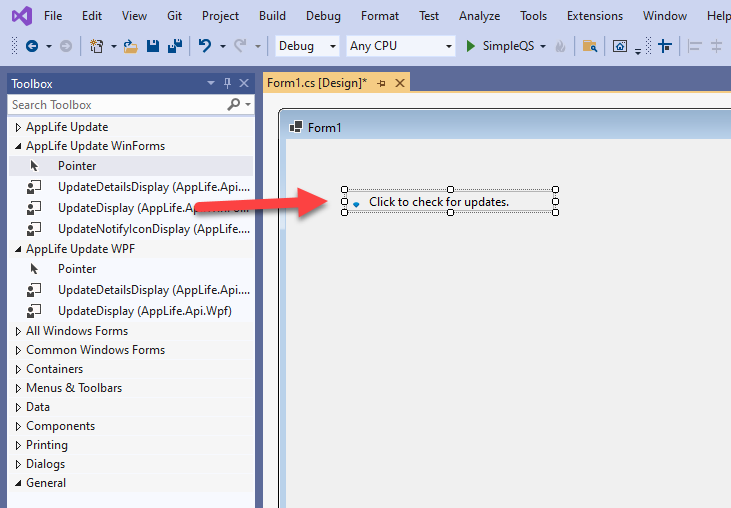Open the View menu

(x=134, y=16)
